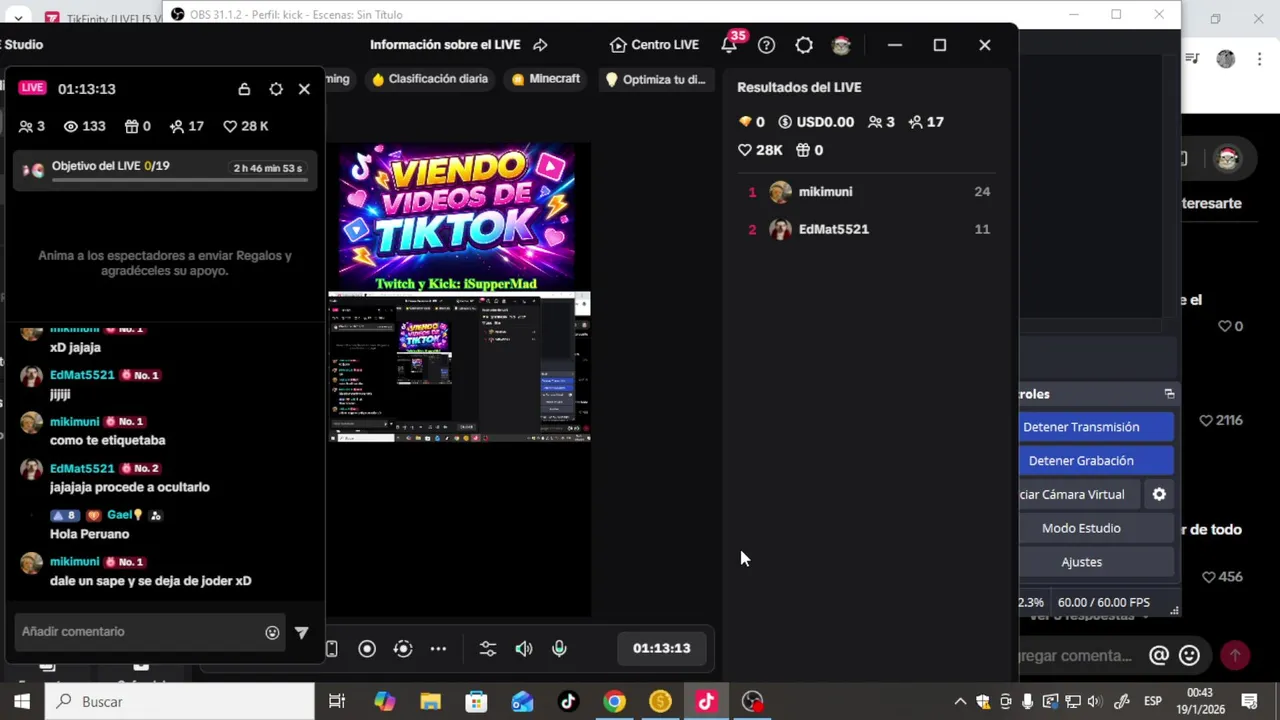Post comment with red arrow button
This screenshot has height=720, width=1280.
click(x=1235, y=656)
